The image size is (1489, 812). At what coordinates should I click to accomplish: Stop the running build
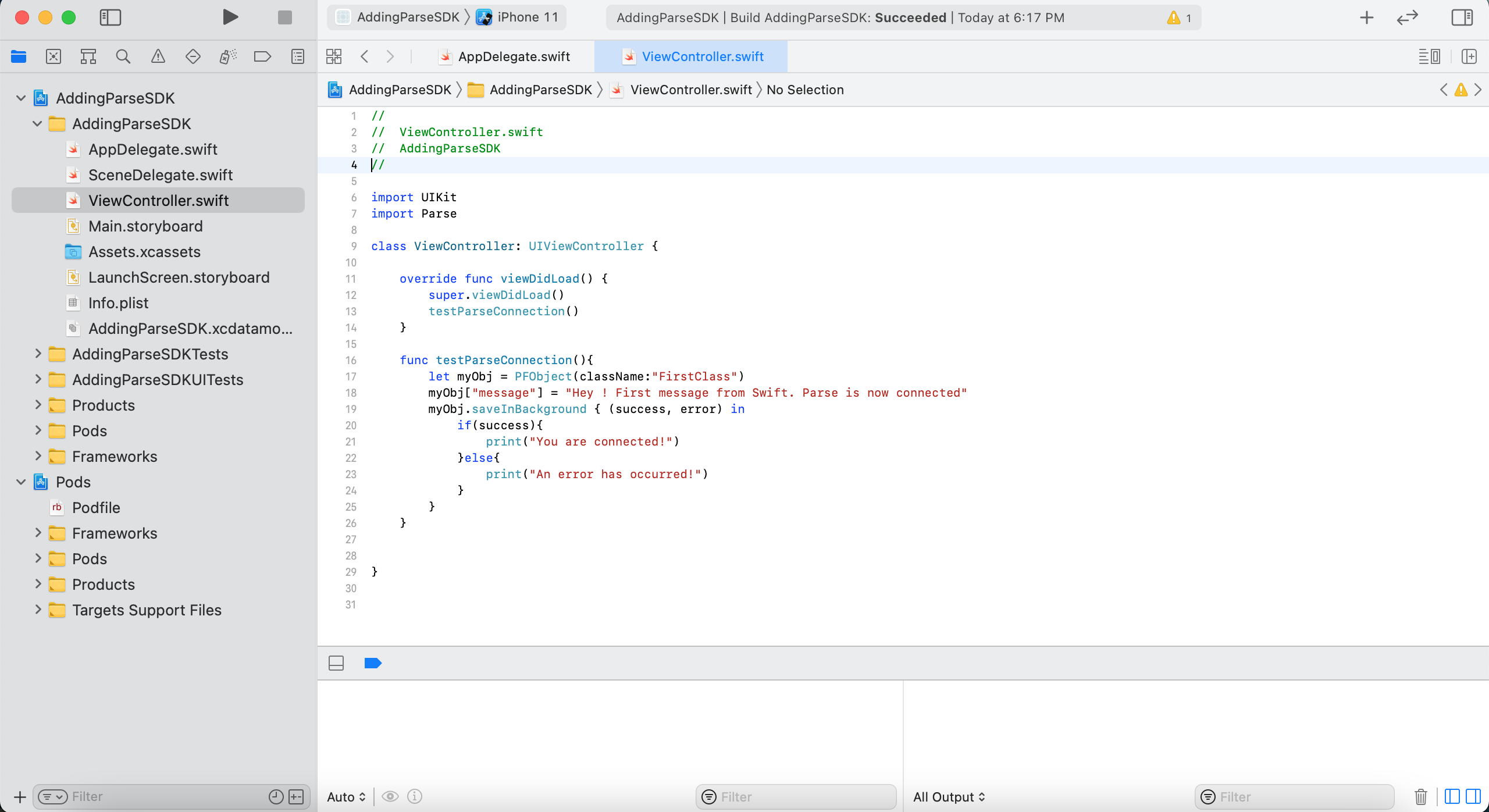coord(285,17)
